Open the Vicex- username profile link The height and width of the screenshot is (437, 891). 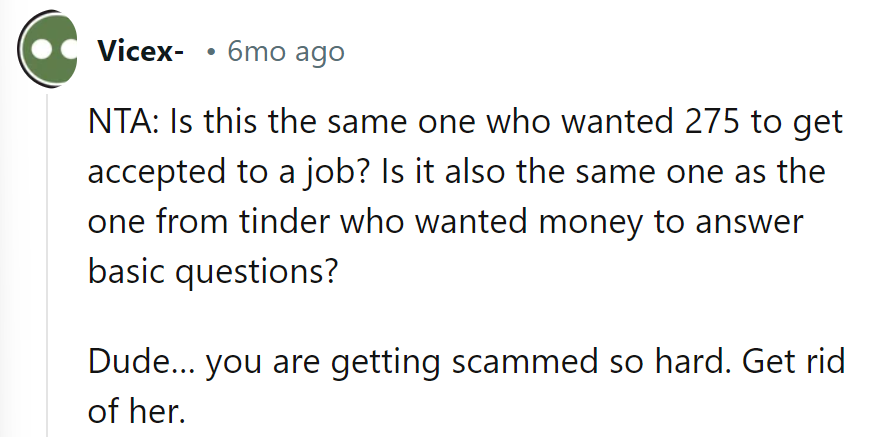(x=140, y=52)
